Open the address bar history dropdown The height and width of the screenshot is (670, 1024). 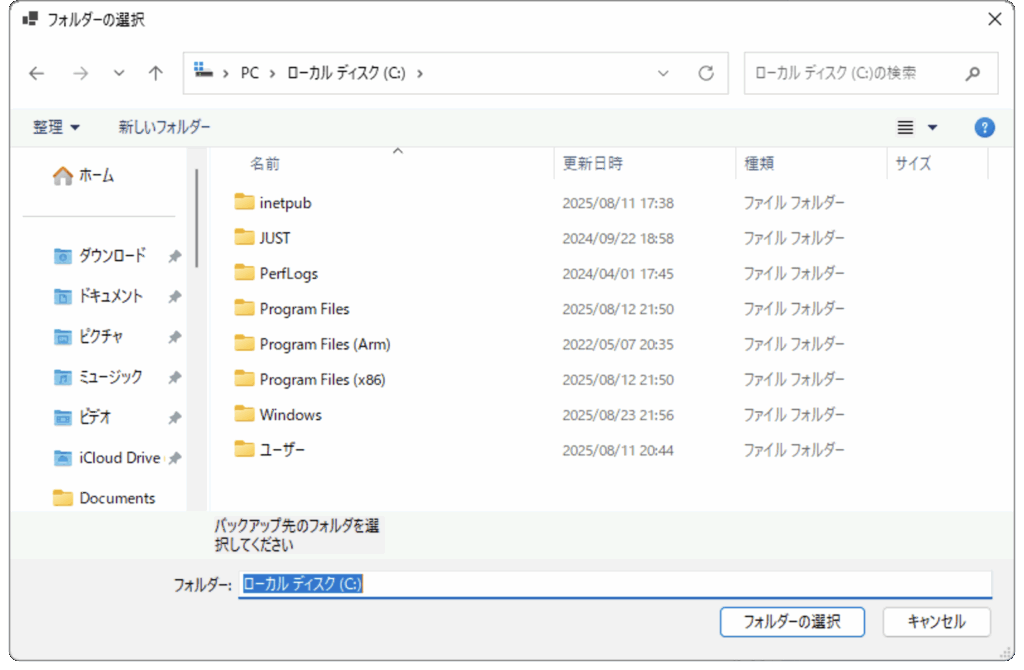click(662, 73)
